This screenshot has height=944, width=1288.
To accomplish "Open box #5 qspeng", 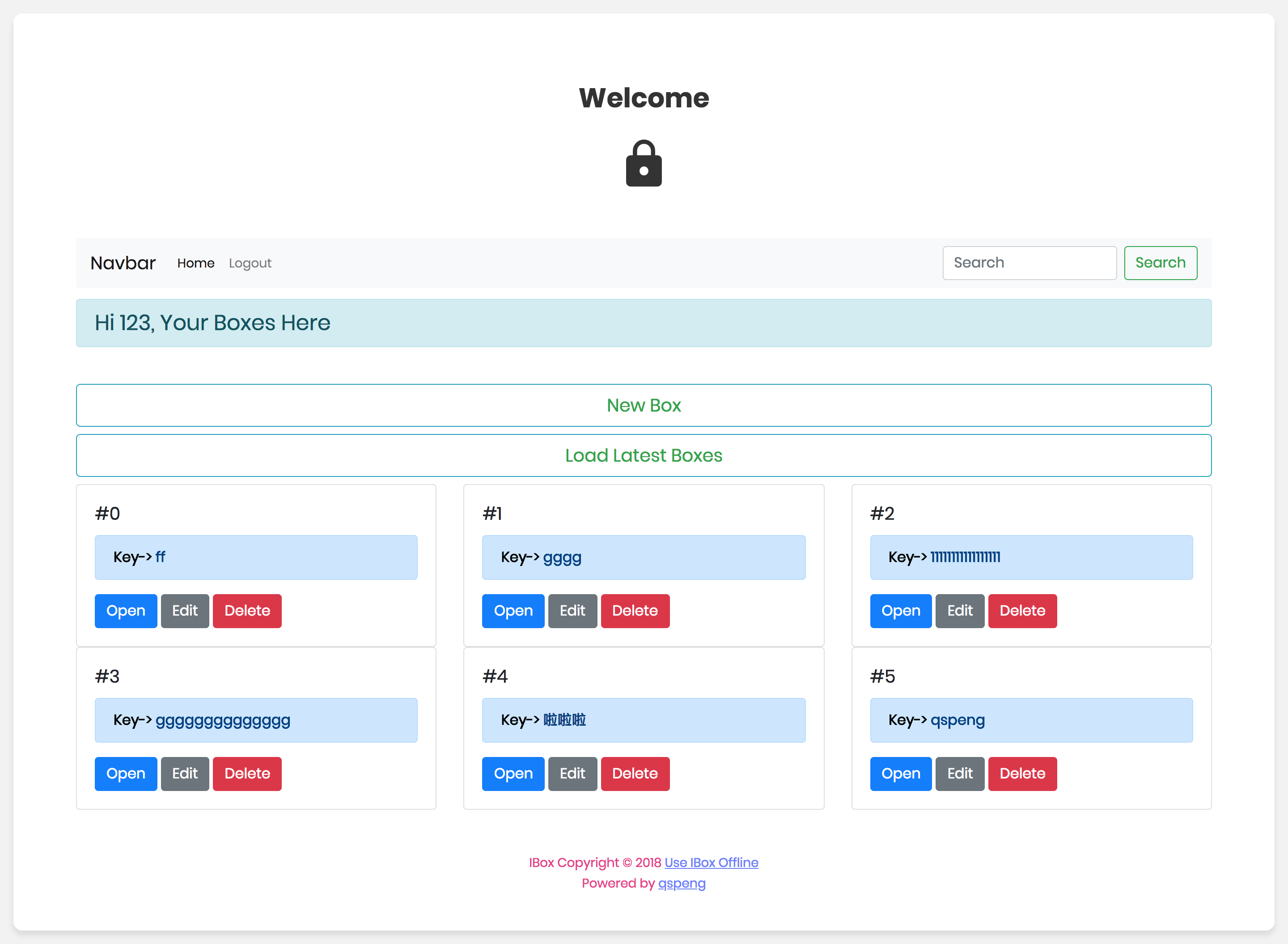I will [901, 774].
